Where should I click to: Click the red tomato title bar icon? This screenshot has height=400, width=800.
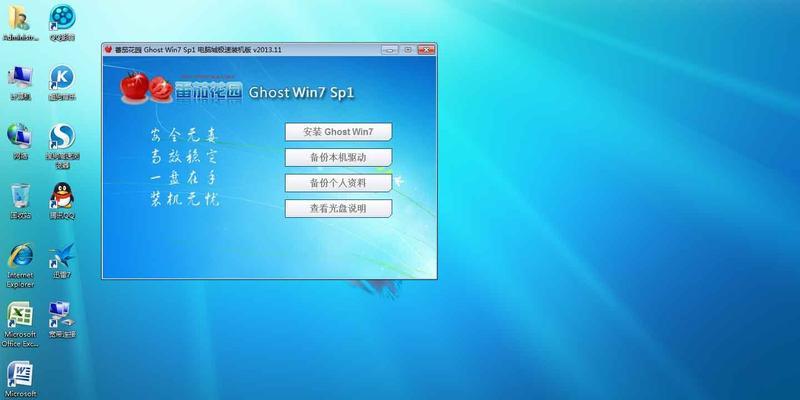point(108,49)
